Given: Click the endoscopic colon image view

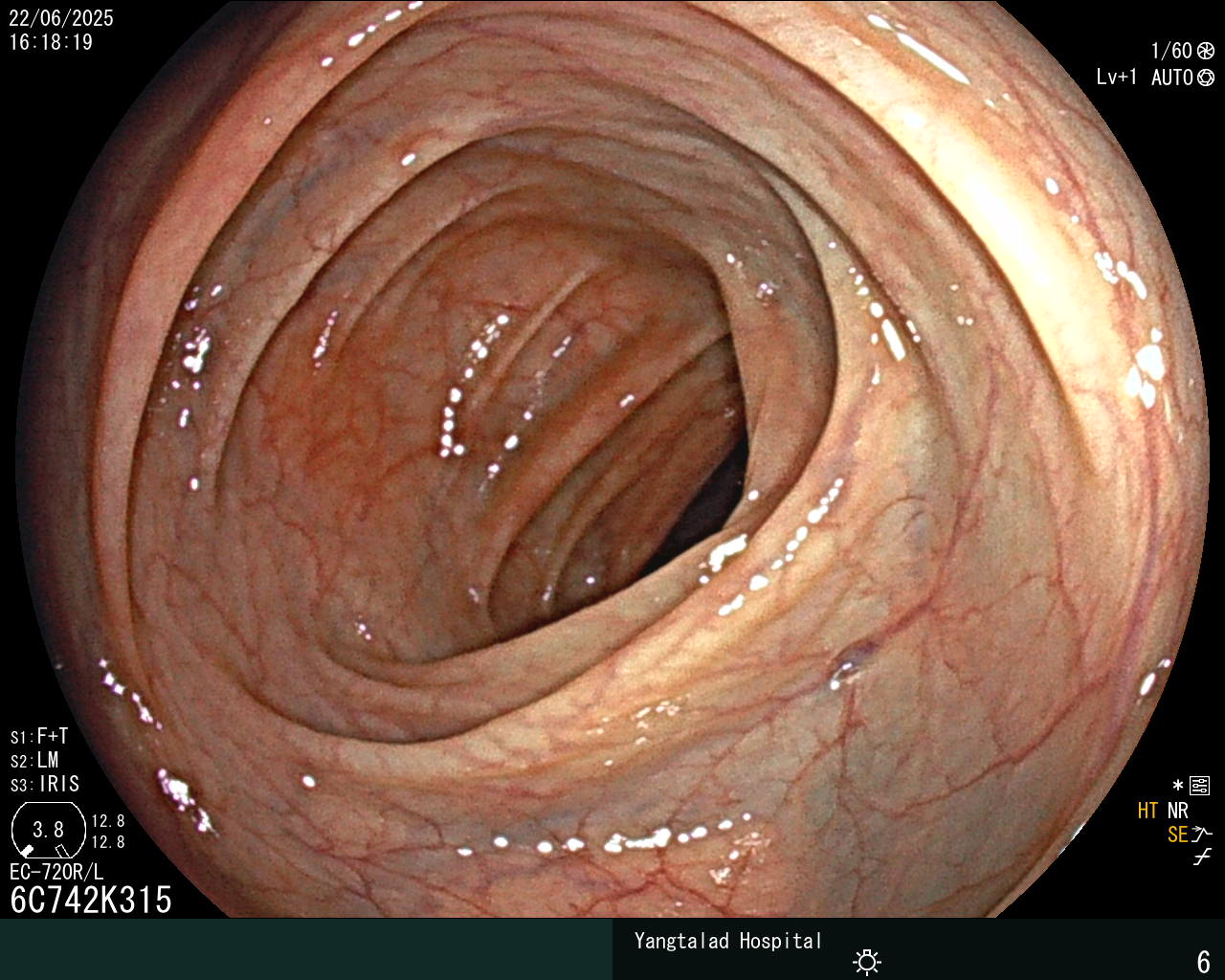Looking at the screenshot, I should click(x=612, y=459).
